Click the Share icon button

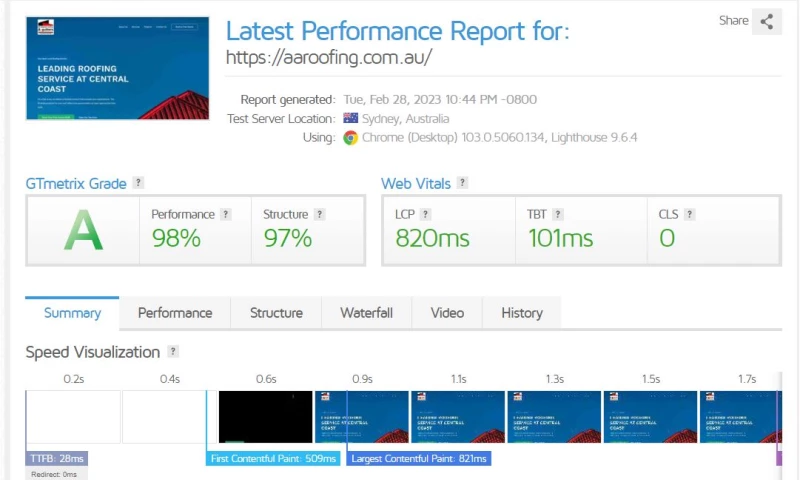point(767,21)
